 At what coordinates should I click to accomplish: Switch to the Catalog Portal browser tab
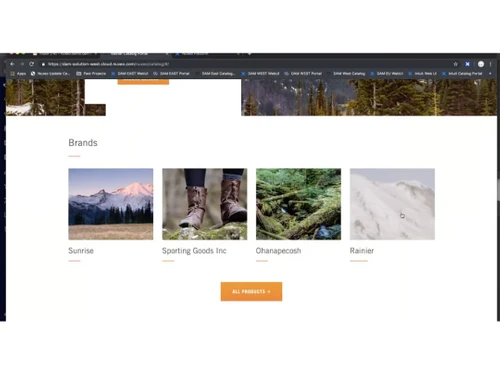pos(135,54)
